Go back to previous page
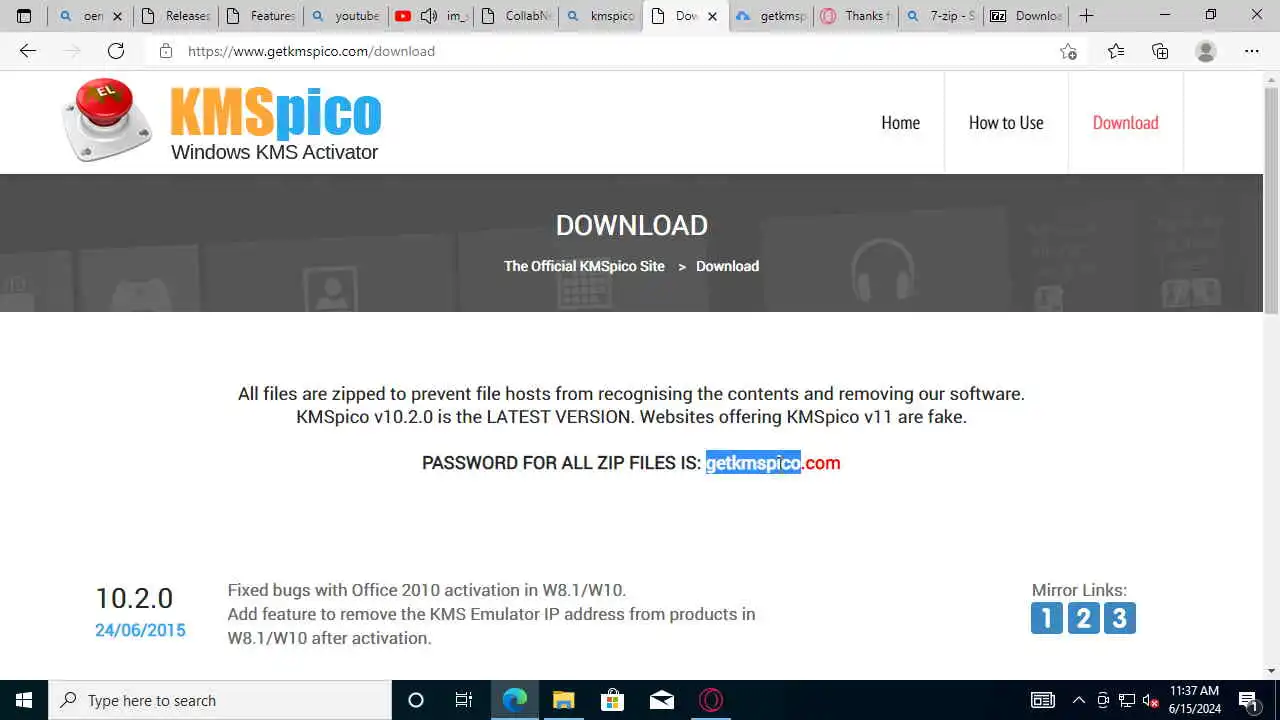1280x720 pixels. click(x=28, y=51)
